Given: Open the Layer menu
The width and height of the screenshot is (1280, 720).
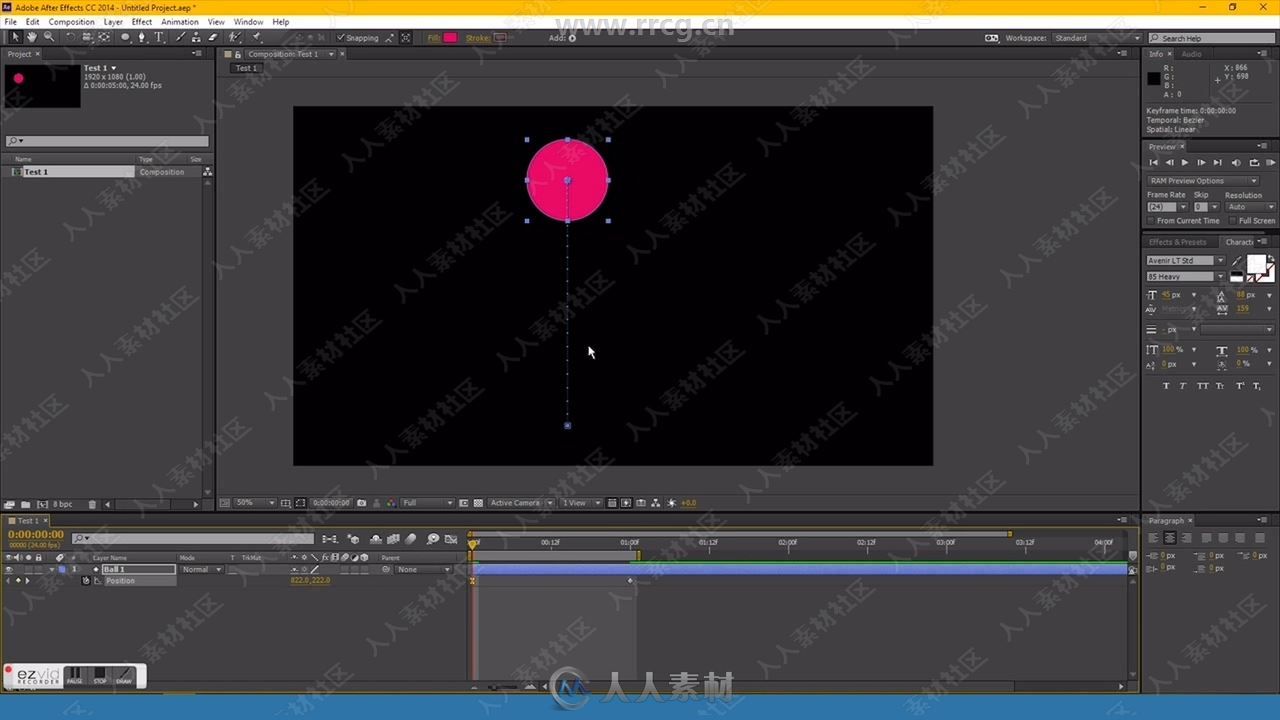Looking at the screenshot, I should (113, 21).
